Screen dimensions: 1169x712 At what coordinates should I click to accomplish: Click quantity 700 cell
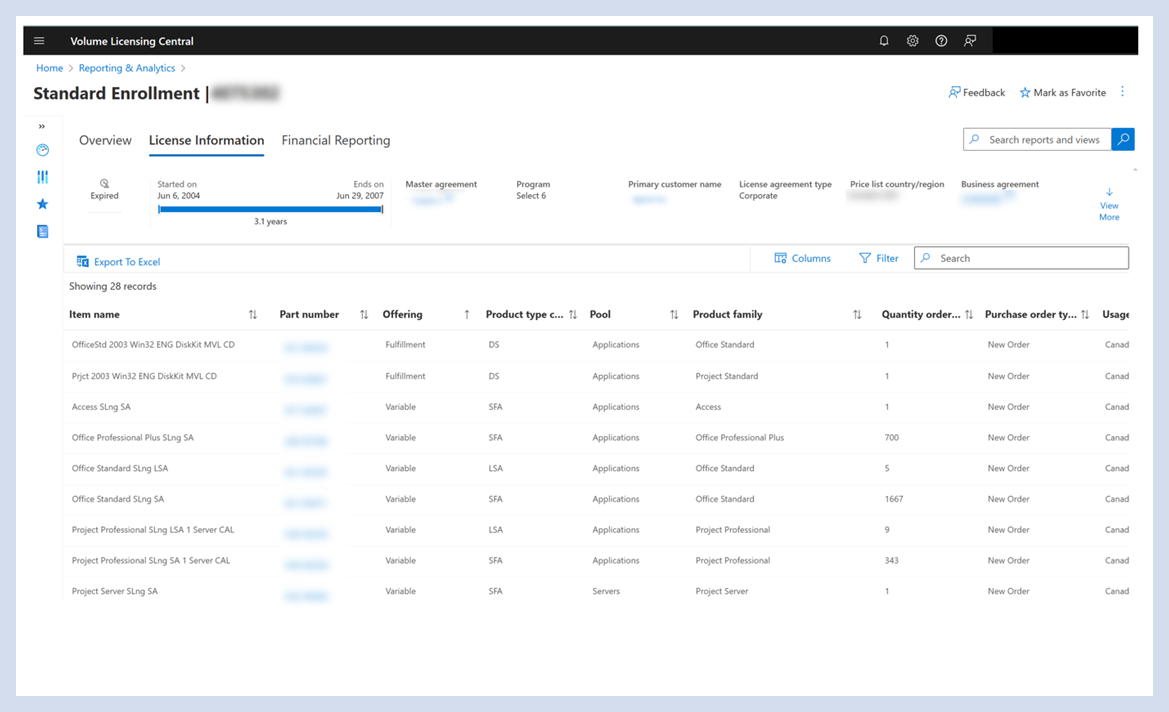coord(892,438)
